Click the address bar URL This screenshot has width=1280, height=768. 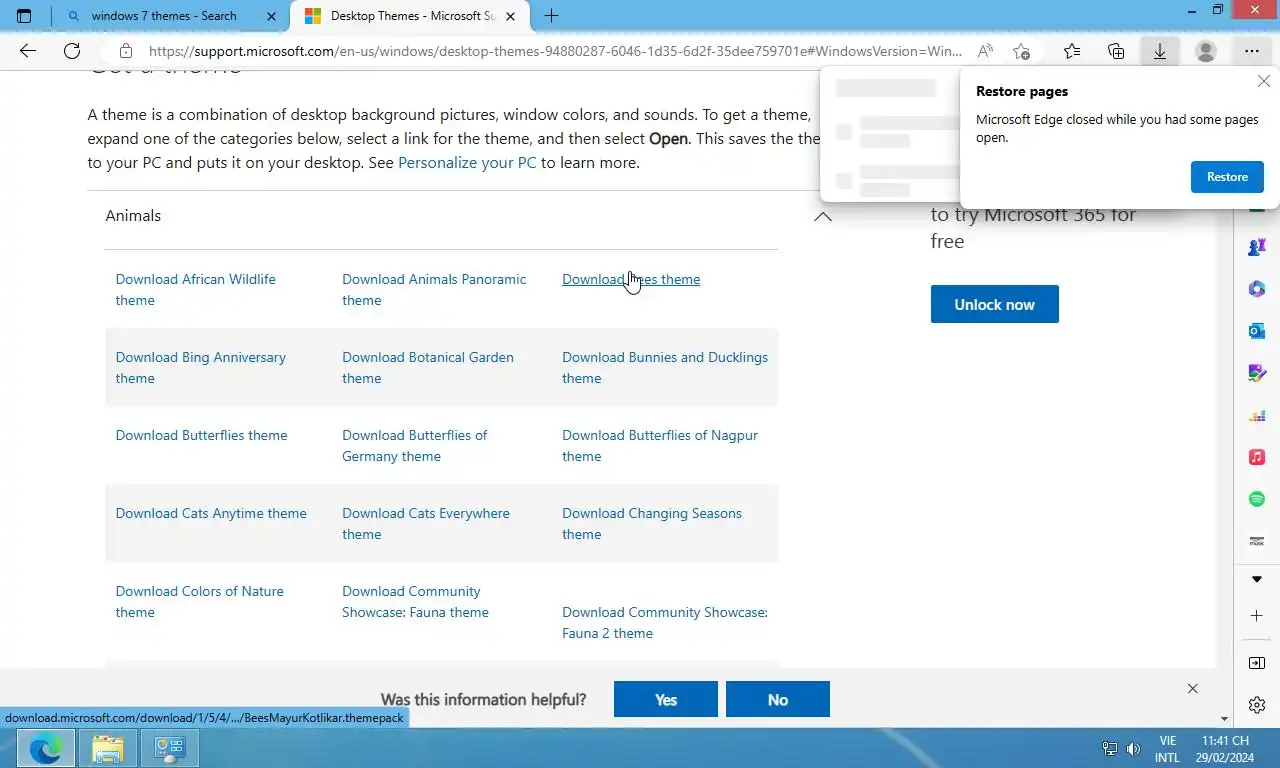coord(555,51)
